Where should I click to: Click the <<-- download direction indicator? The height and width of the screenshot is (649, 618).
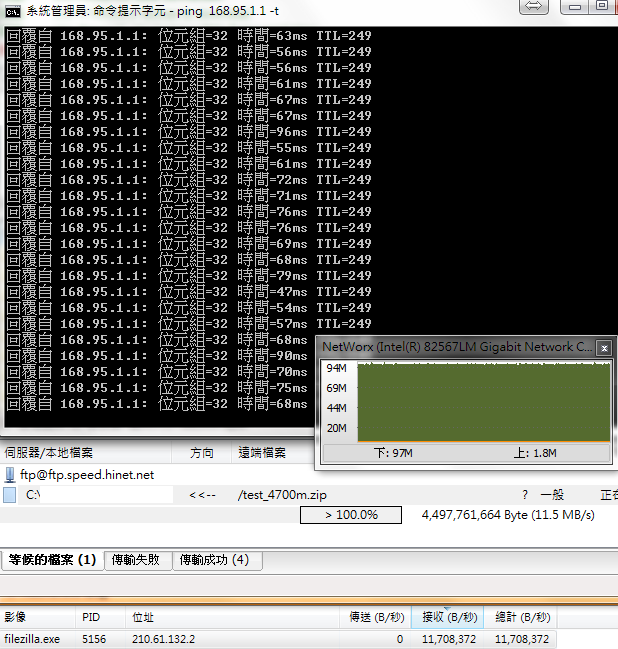(202, 495)
